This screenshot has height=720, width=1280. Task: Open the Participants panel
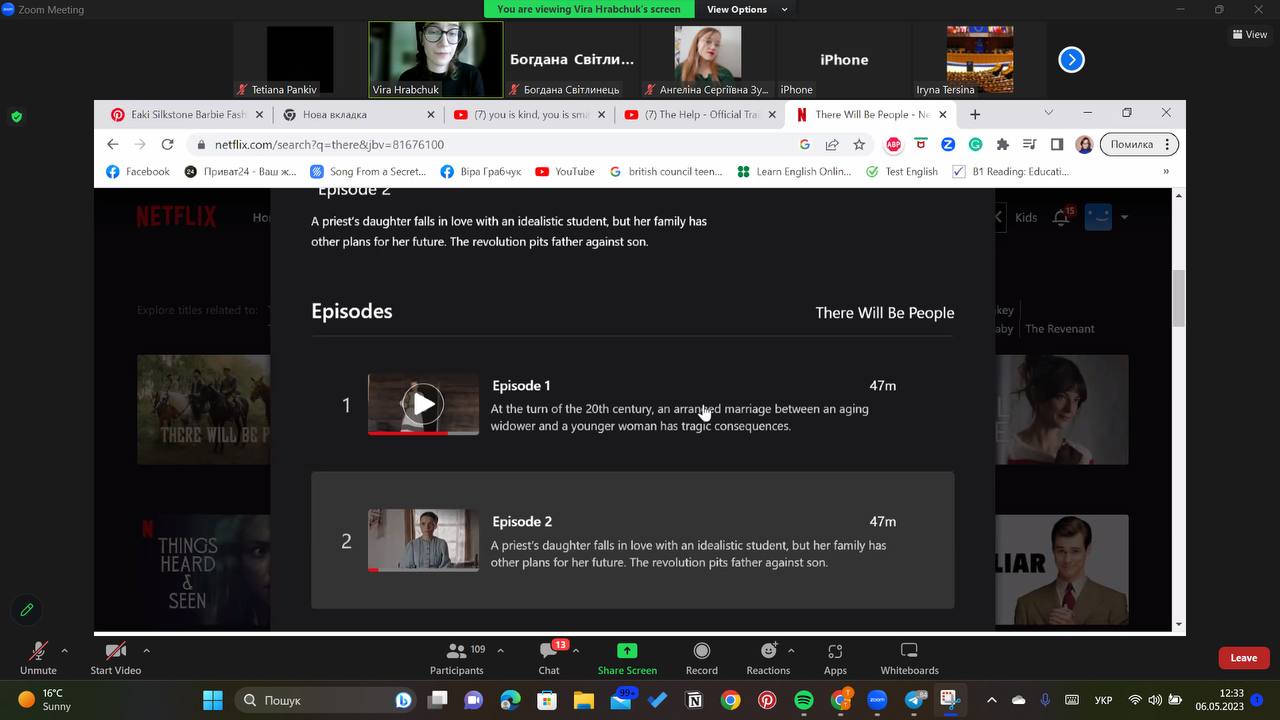click(456, 651)
